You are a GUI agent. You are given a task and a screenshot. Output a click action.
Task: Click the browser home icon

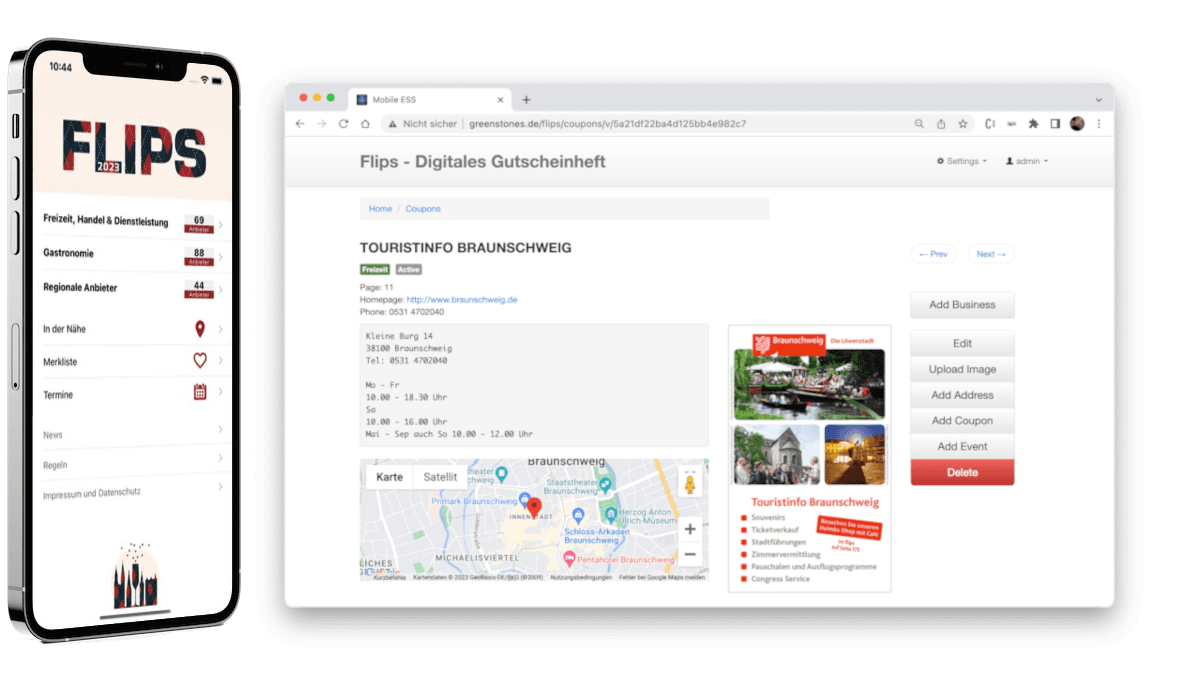click(365, 124)
